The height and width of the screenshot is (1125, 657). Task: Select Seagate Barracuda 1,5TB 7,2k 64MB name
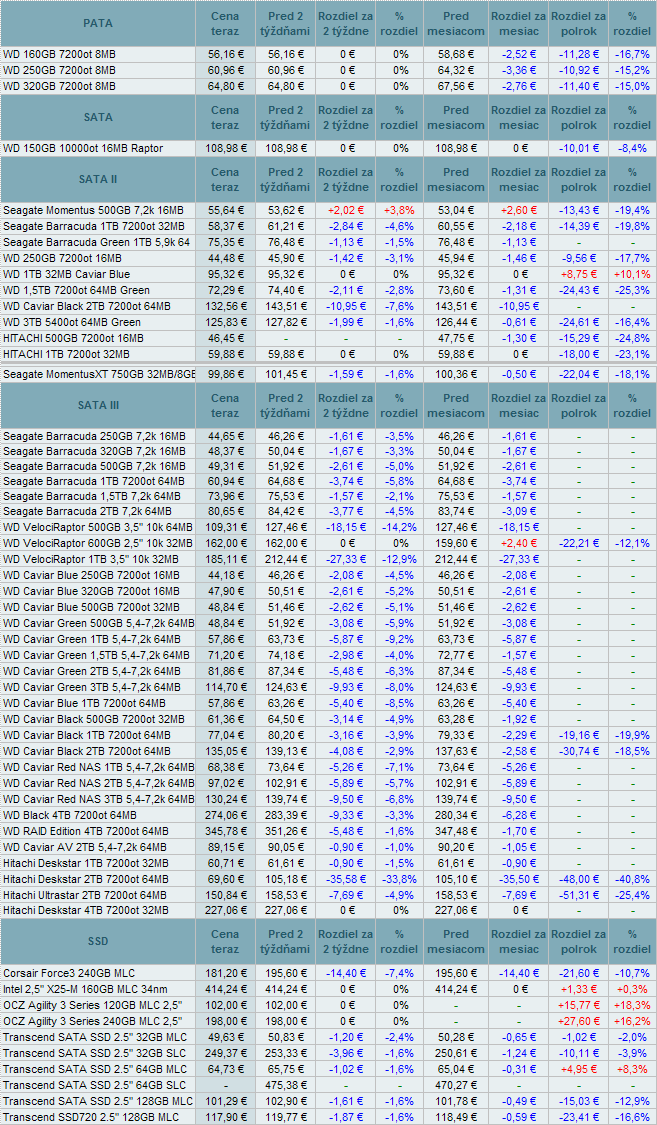pos(92,496)
